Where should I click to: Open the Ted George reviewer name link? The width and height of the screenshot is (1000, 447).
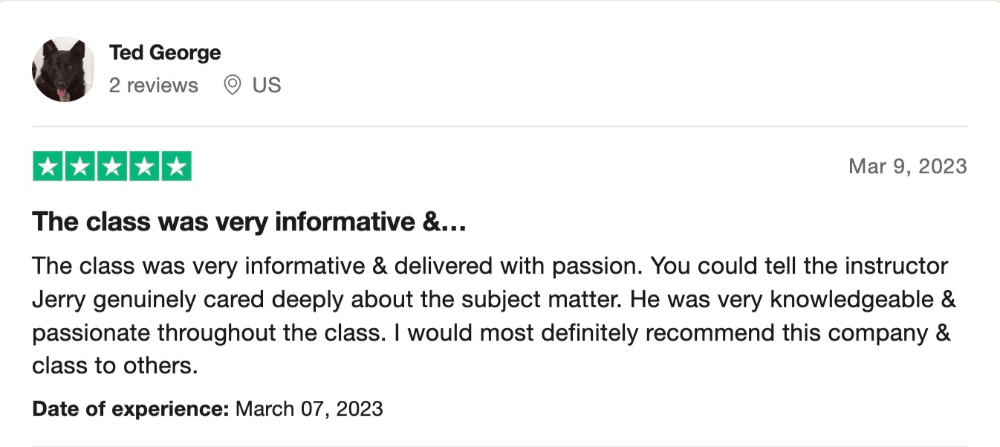point(165,52)
